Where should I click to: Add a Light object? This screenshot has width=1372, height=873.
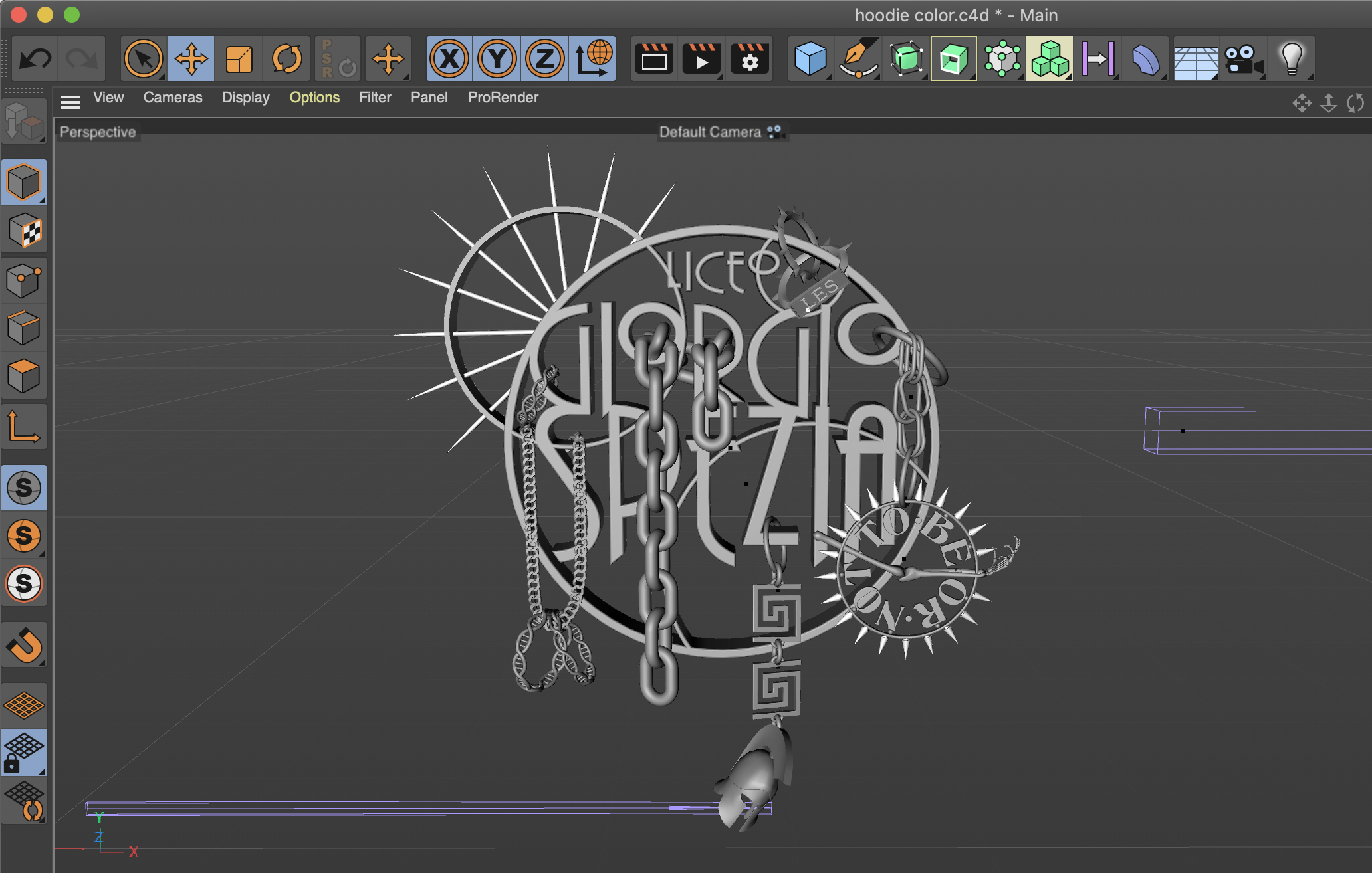[1292, 59]
